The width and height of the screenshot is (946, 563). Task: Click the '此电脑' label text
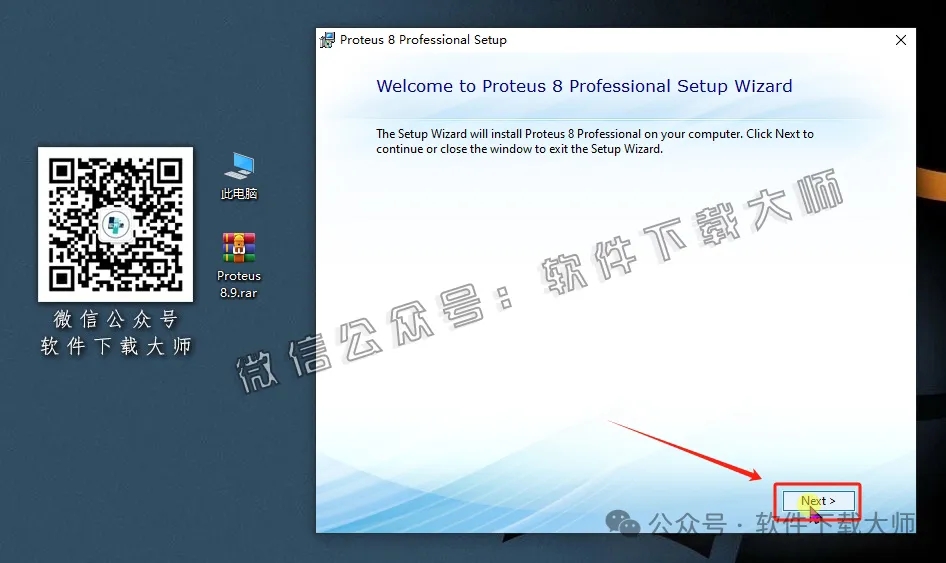tap(239, 194)
